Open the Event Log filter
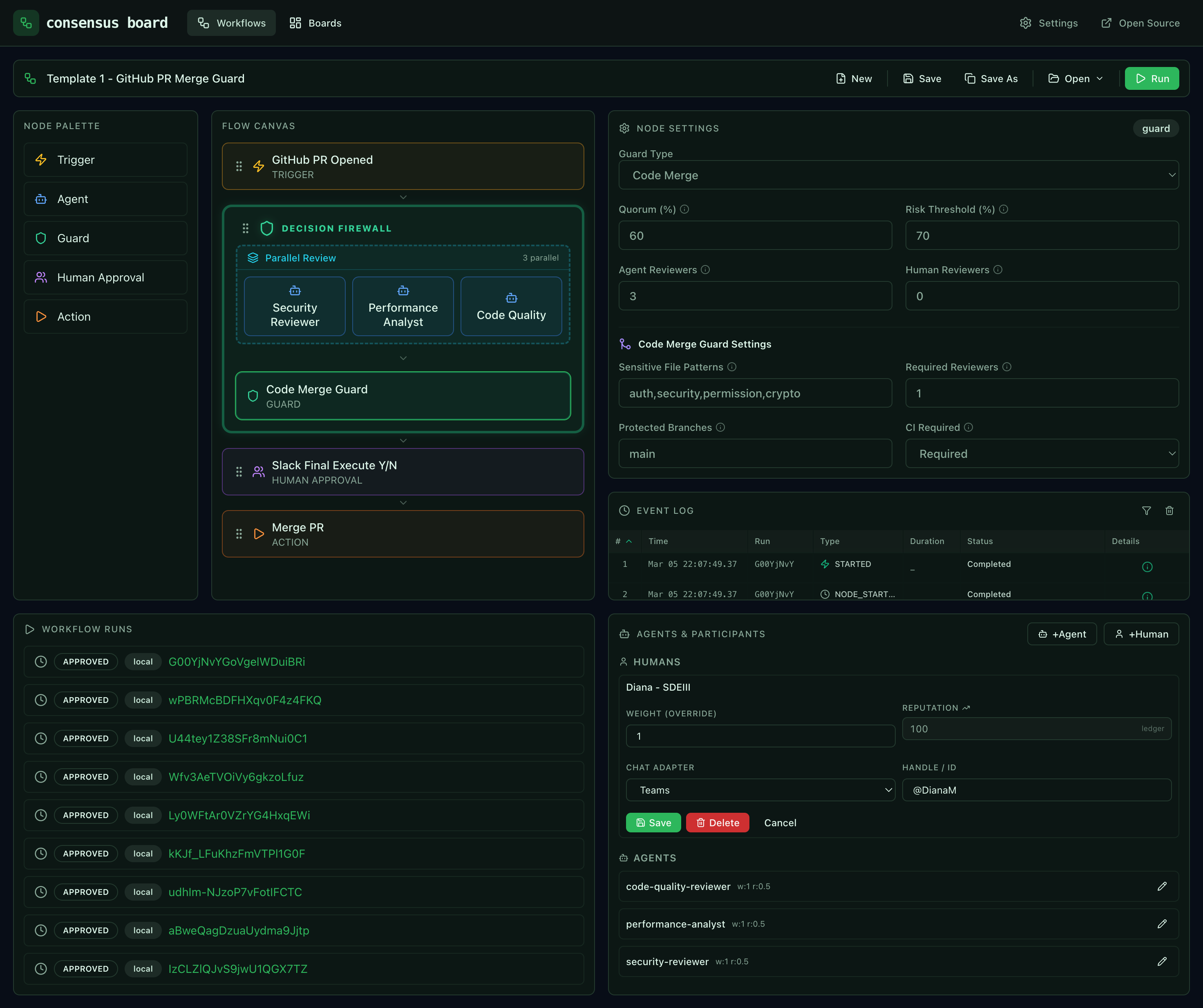The width and height of the screenshot is (1203, 1008). [x=1147, y=510]
